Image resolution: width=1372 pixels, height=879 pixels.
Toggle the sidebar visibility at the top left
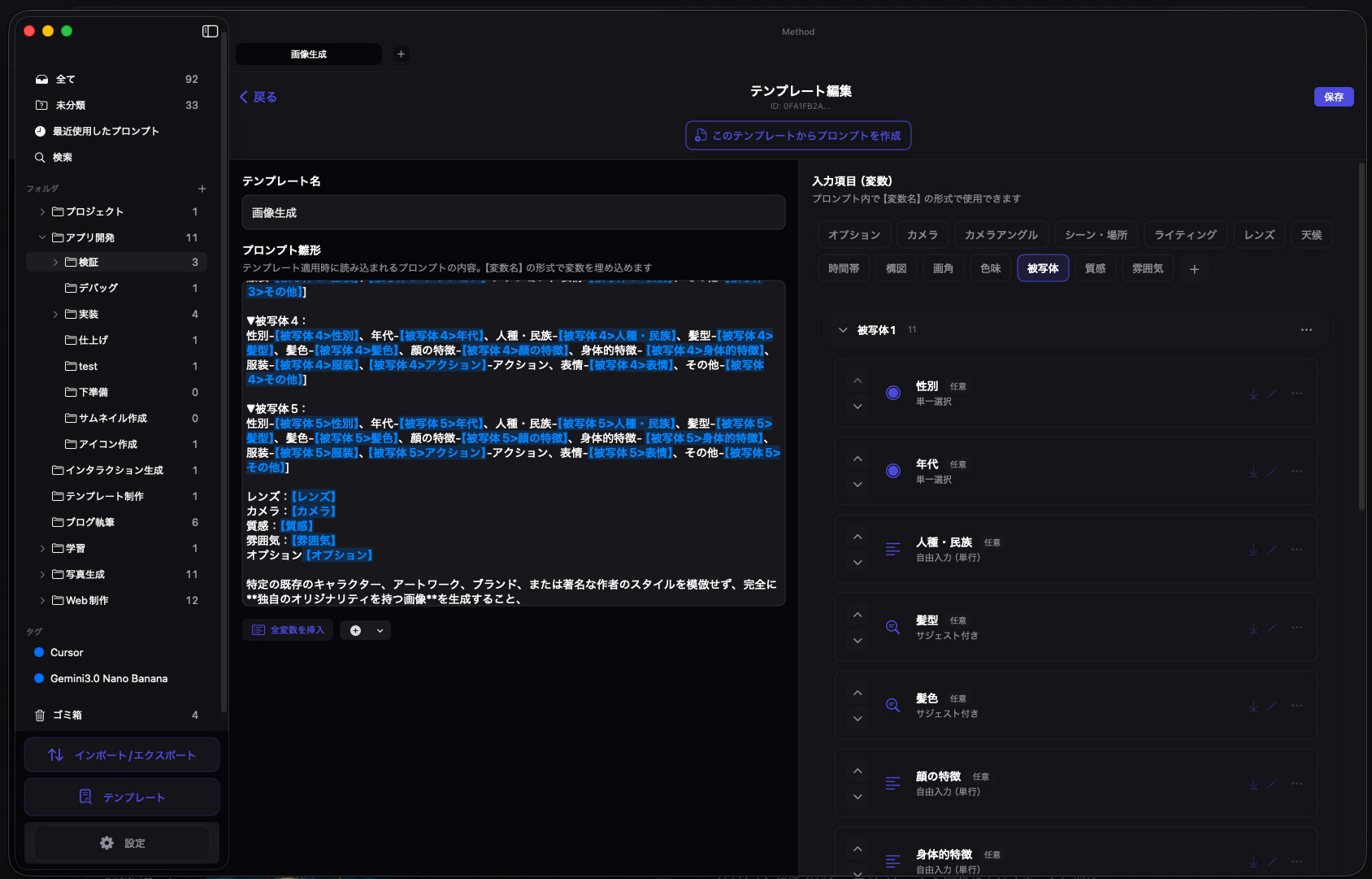tap(211, 31)
